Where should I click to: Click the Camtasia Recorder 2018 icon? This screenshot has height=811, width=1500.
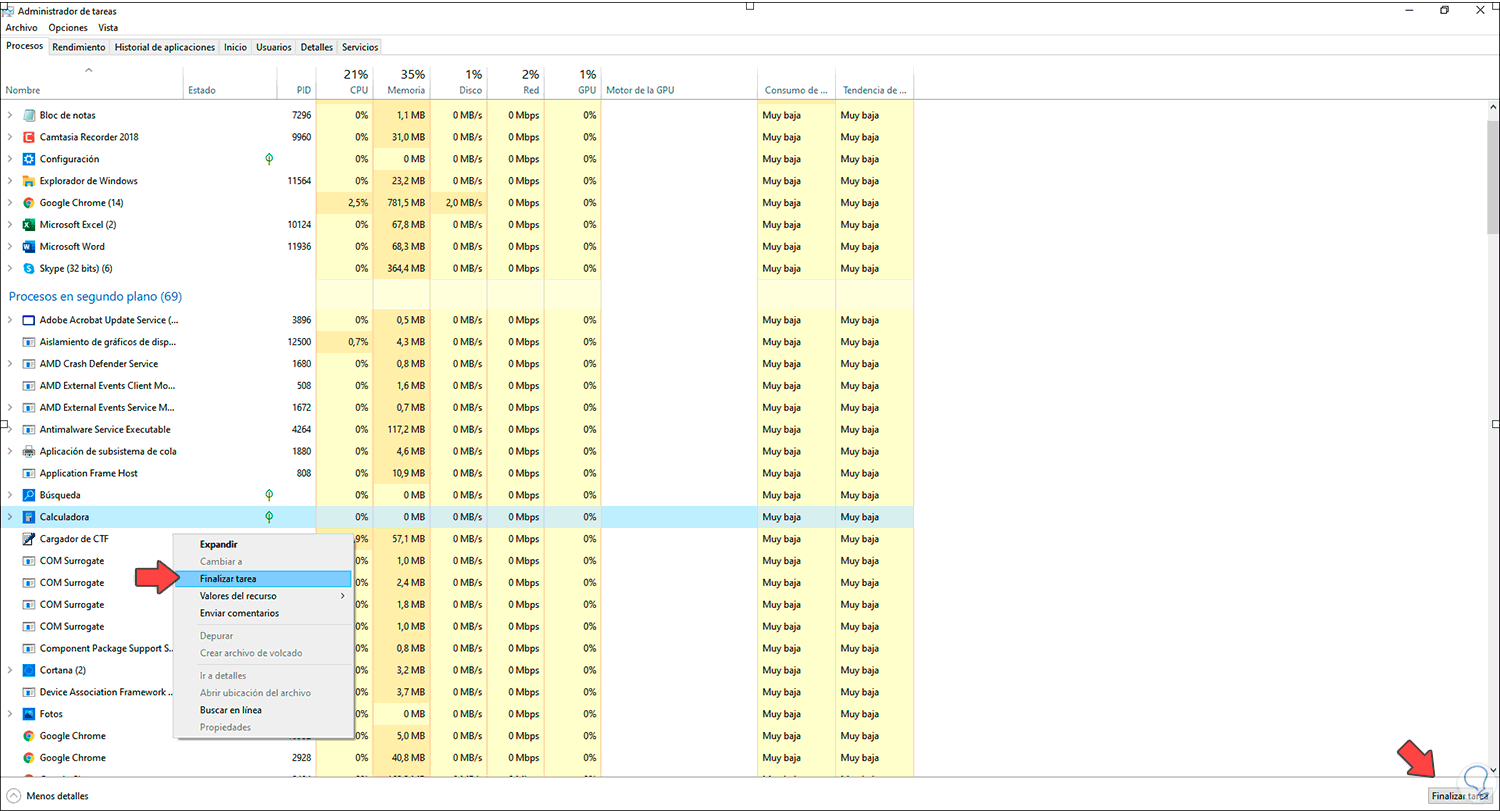[x=29, y=137]
